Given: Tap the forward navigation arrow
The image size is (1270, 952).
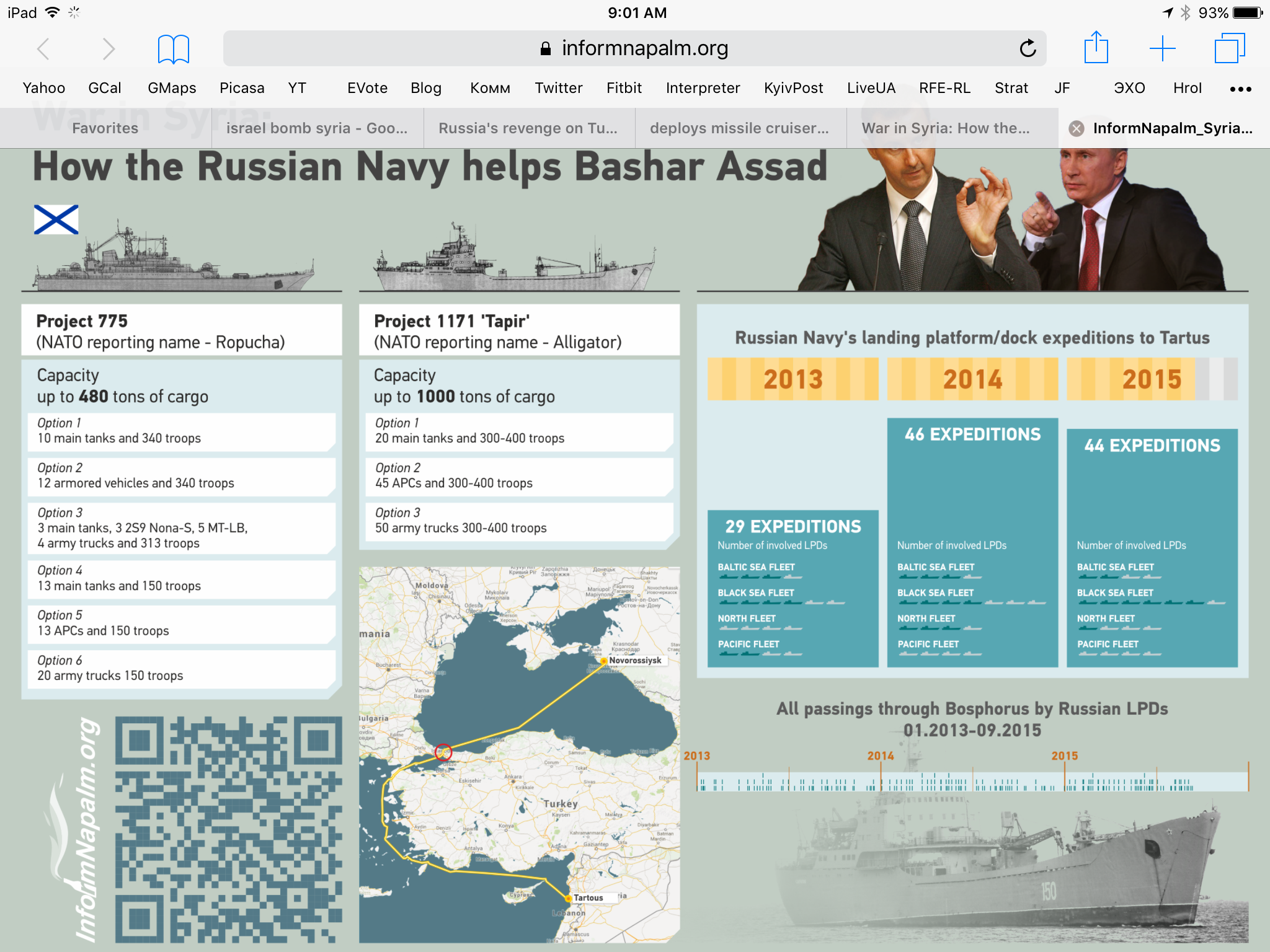Looking at the screenshot, I should click(109, 48).
